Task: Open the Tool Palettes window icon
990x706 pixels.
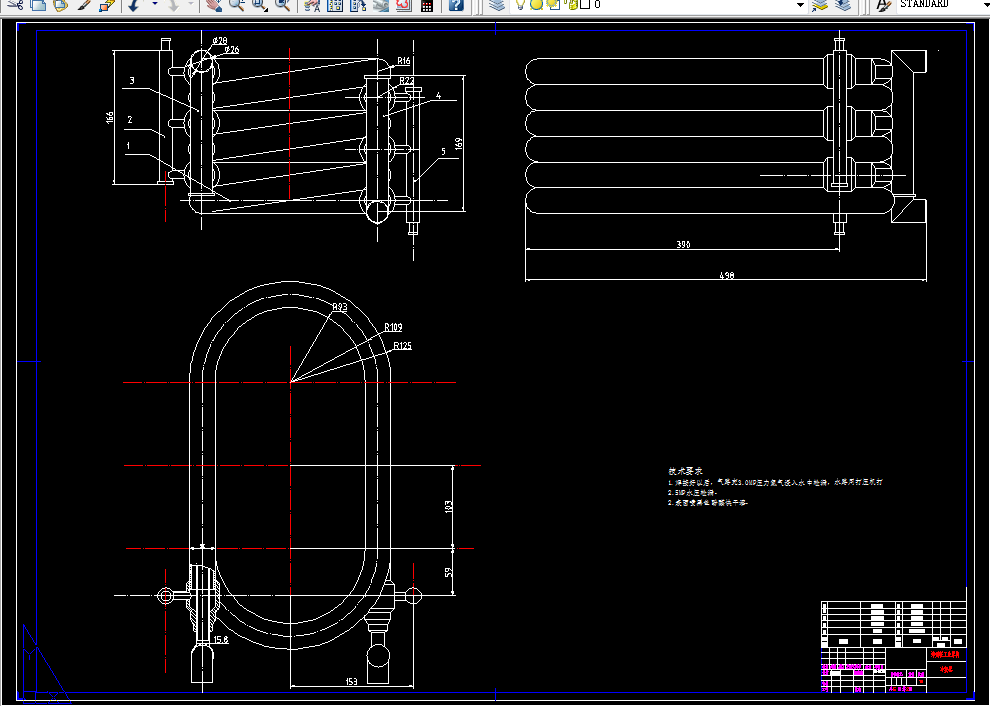Action: click(358, 5)
